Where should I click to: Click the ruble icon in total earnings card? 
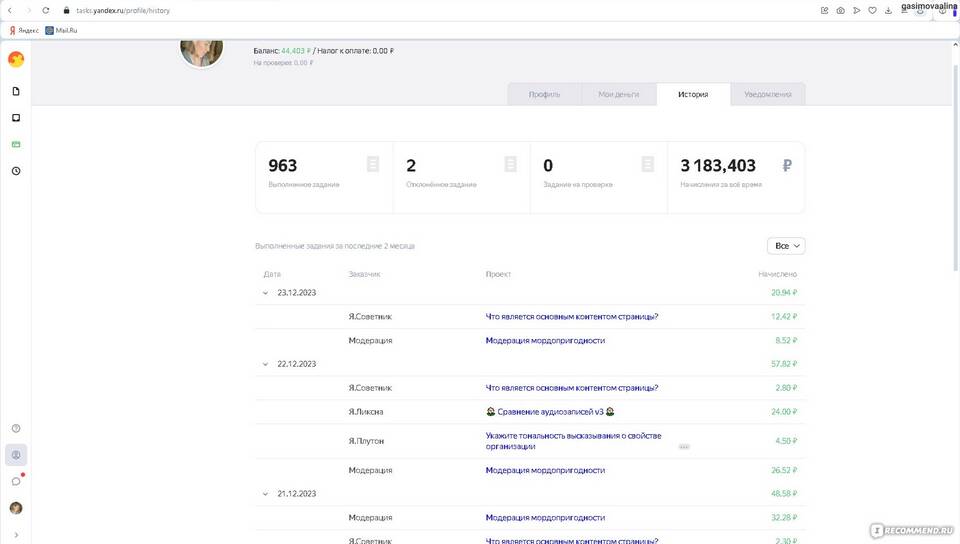pos(787,165)
